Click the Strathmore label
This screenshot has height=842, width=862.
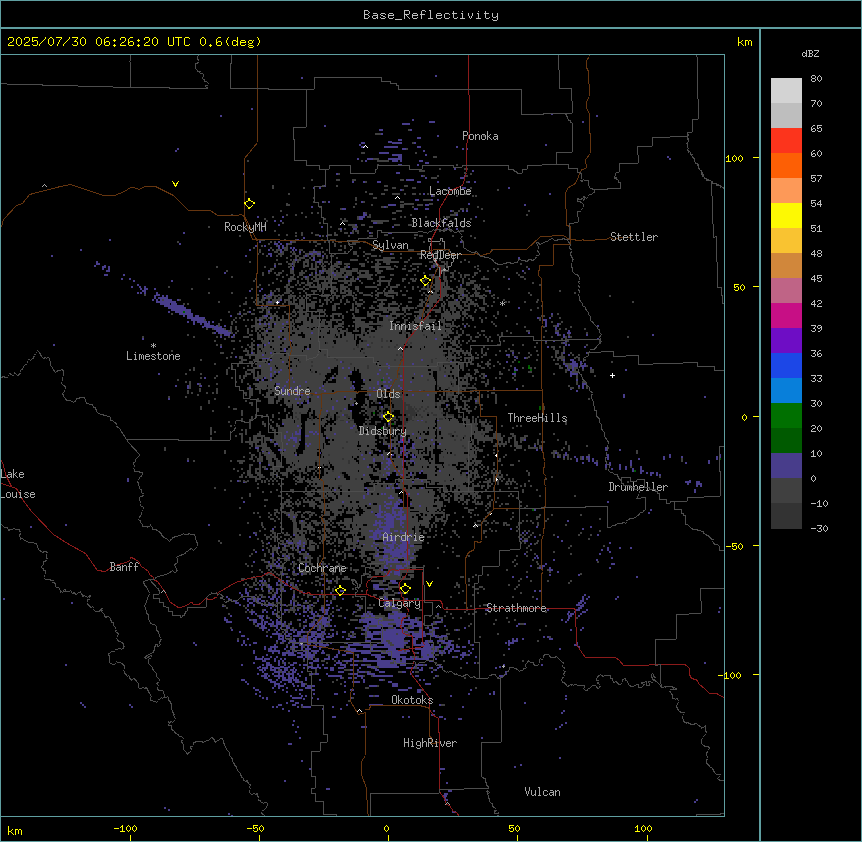click(516, 608)
